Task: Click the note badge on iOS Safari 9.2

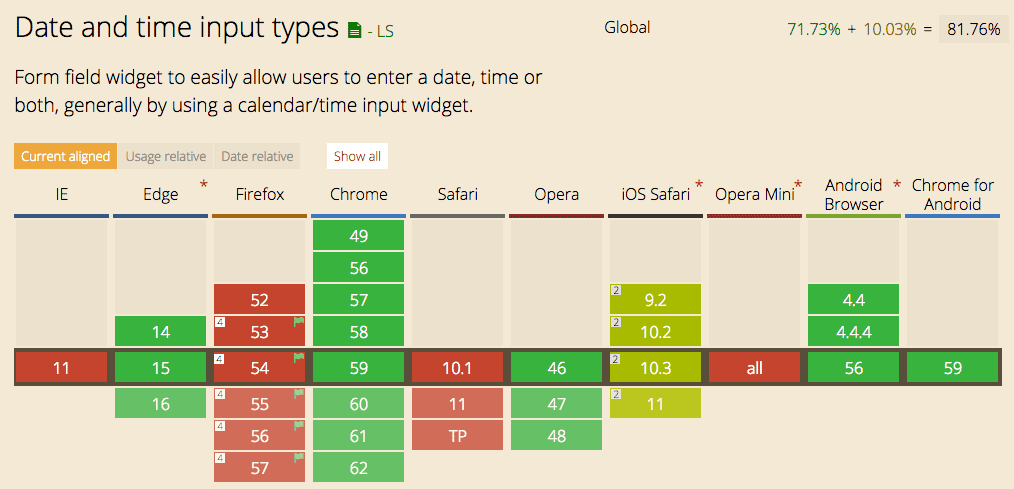Action: [x=617, y=290]
